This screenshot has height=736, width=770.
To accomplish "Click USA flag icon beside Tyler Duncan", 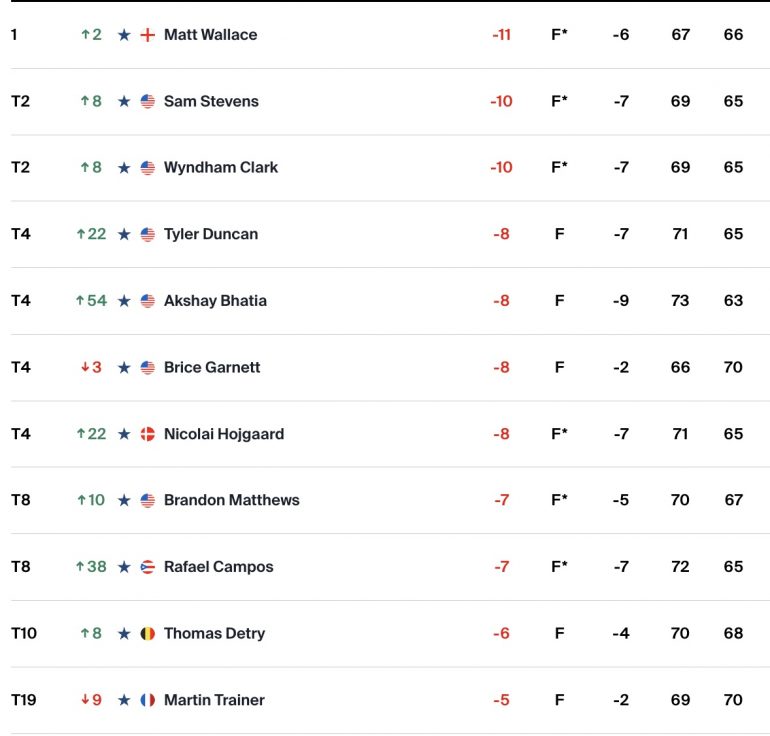I will pos(148,234).
